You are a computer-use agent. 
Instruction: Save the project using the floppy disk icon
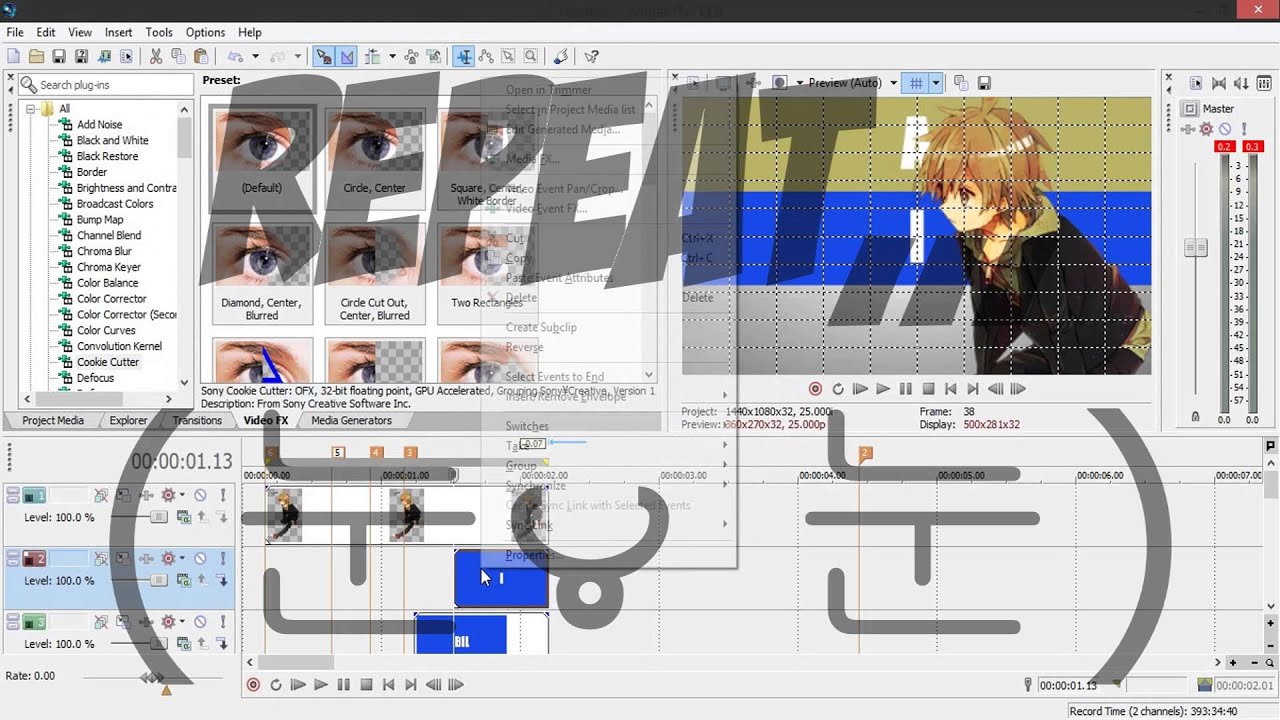(x=59, y=57)
